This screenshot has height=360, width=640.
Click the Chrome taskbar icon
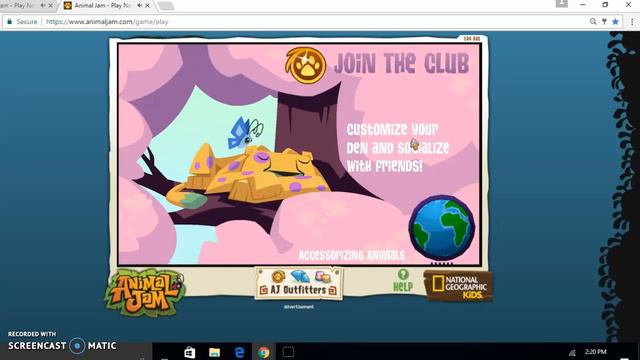[264, 352]
